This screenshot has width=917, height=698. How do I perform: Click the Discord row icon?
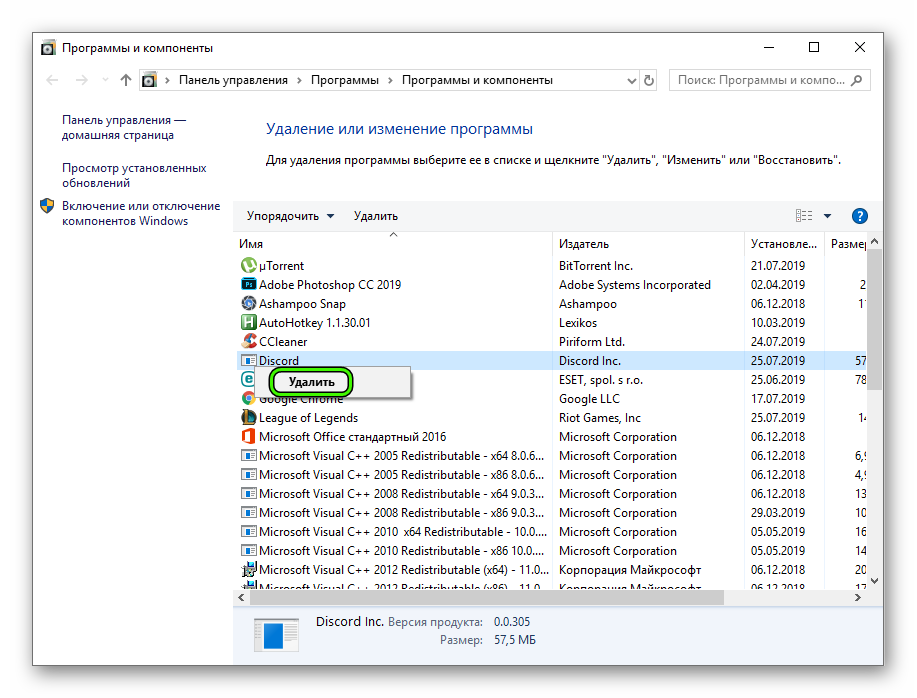click(249, 360)
